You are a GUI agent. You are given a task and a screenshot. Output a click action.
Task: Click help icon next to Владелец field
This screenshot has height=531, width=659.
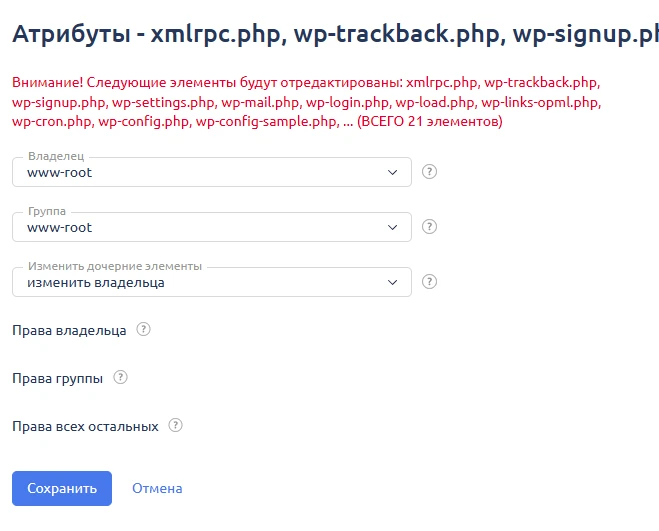coord(430,171)
